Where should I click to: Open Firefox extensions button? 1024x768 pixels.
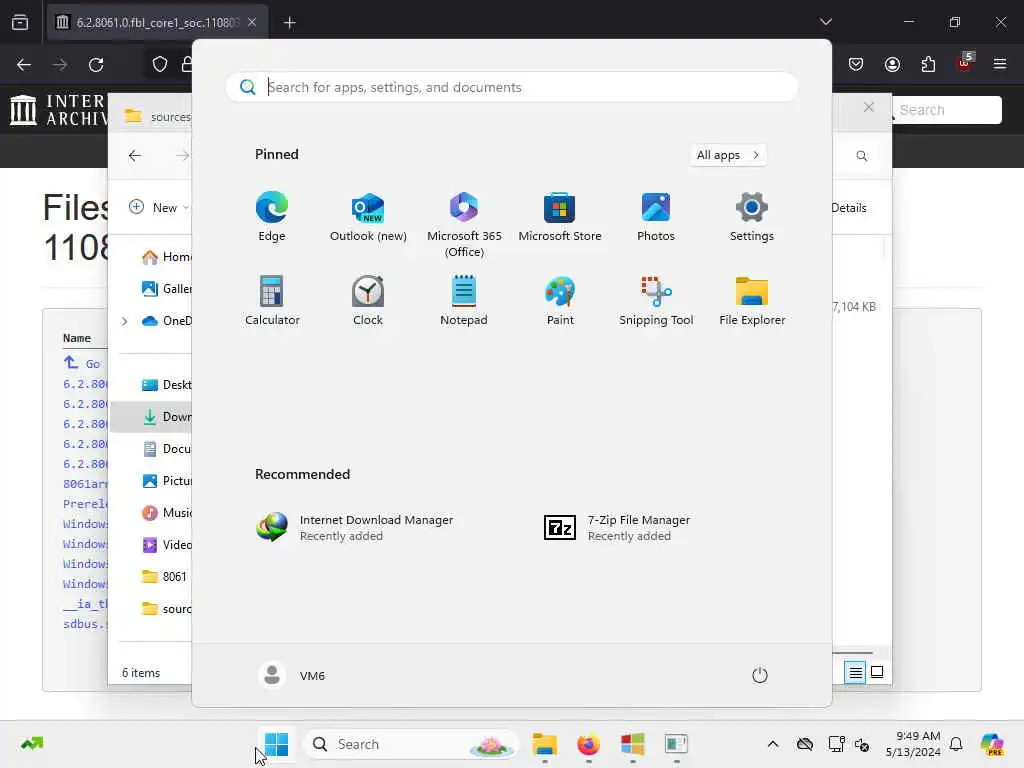pos(928,64)
